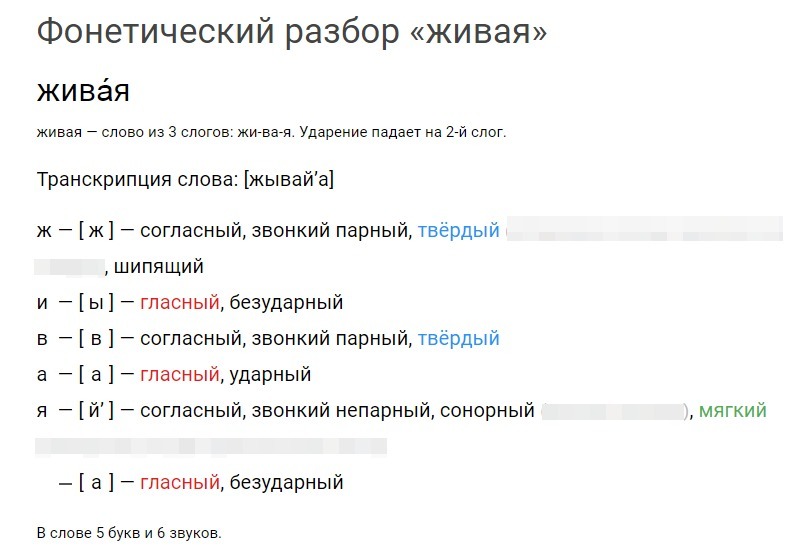
Task: Click the [й’] sound in brackets
Action: 96,410
